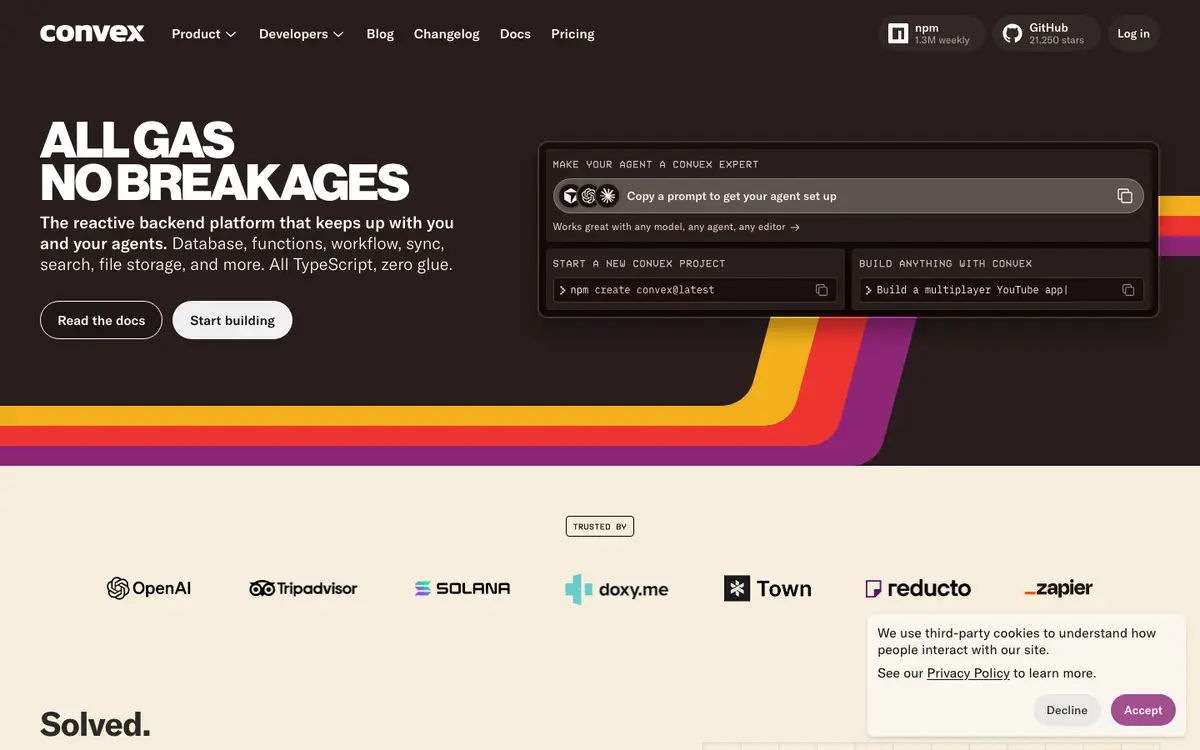
Task: Click the Read the docs button
Action: click(x=101, y=320)
